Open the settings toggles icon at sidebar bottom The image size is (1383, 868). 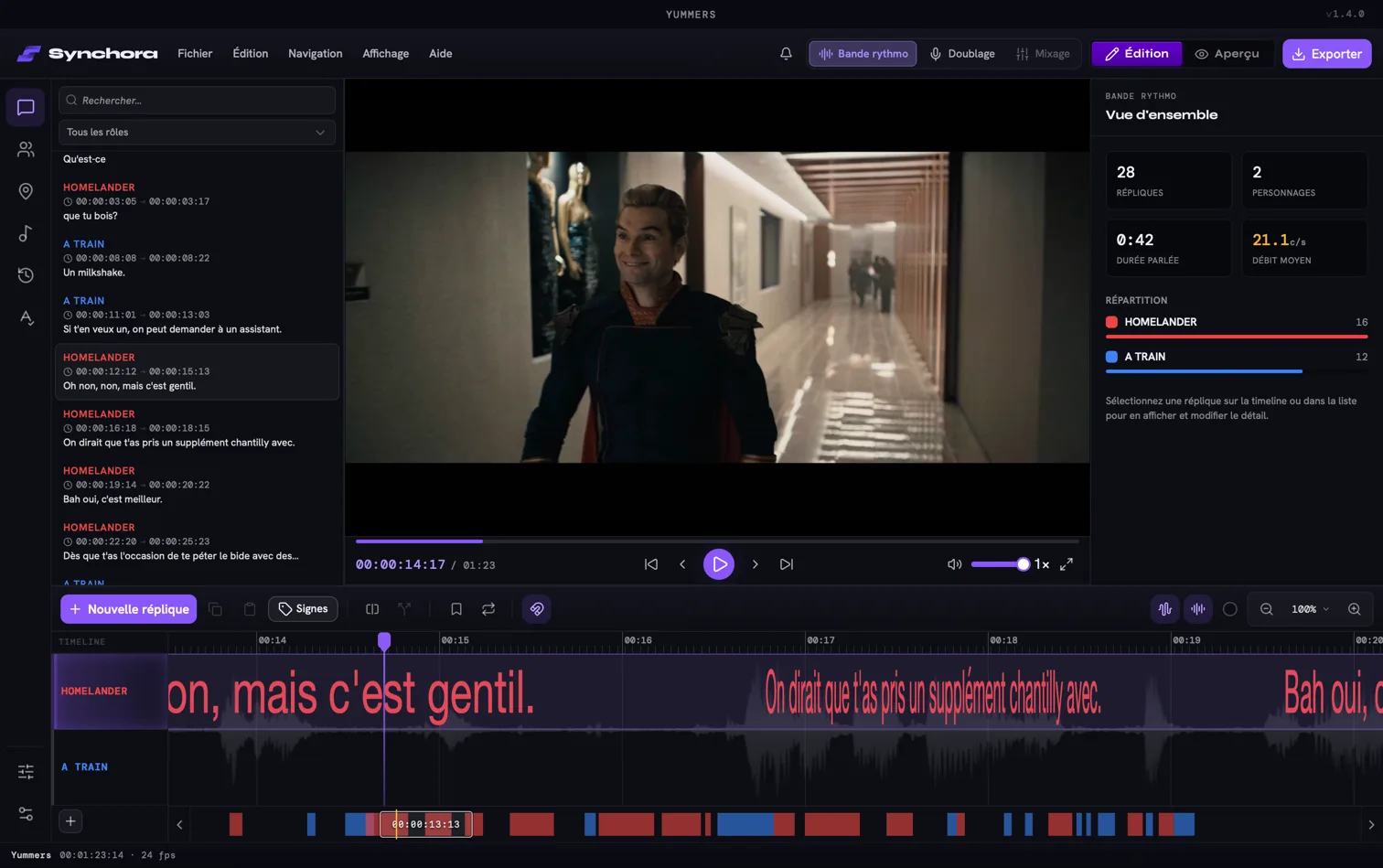pyautogui.click(x=26, y=813)
